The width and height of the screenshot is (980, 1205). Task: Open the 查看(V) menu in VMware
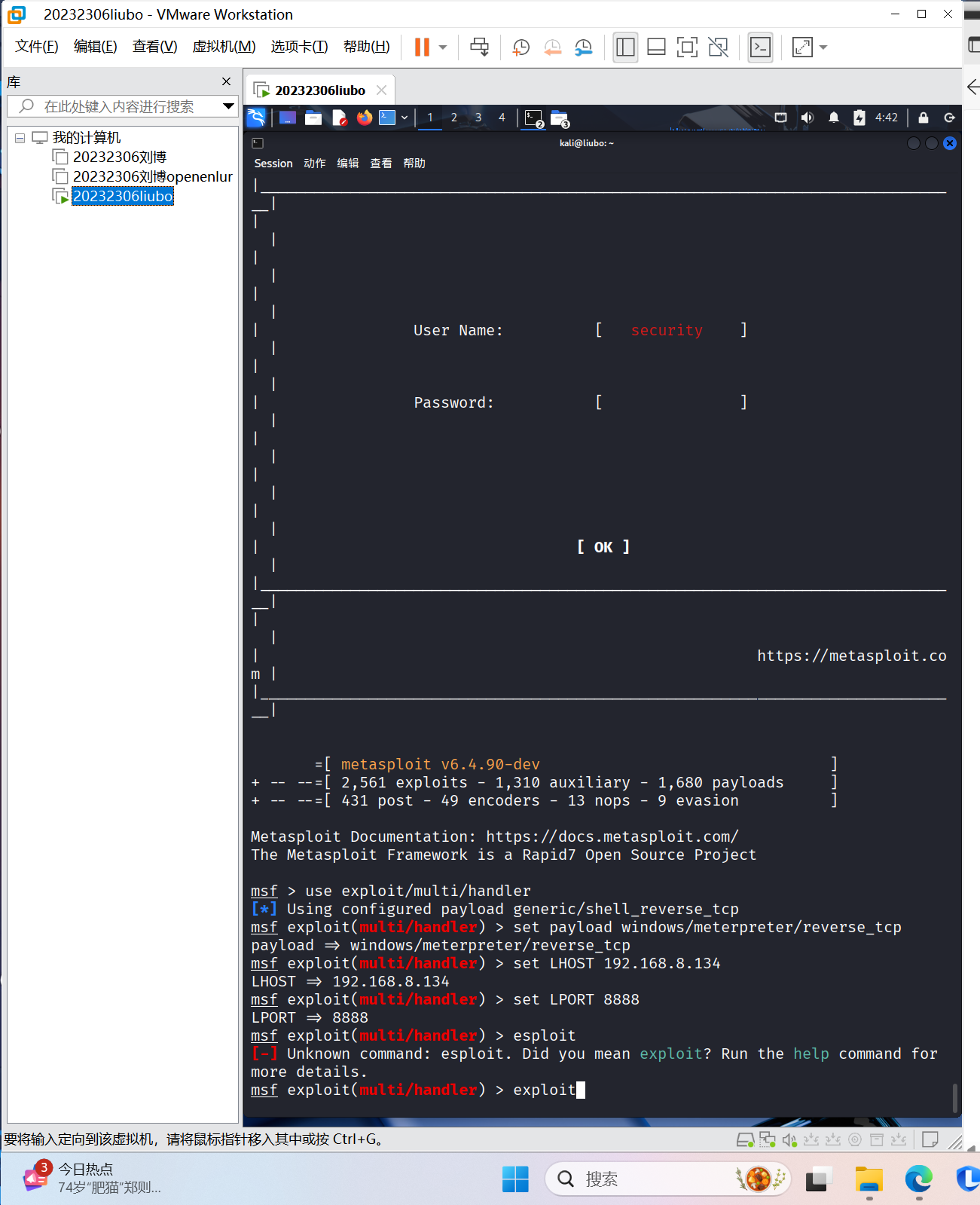pyautogui.click(x=154, y=47)
